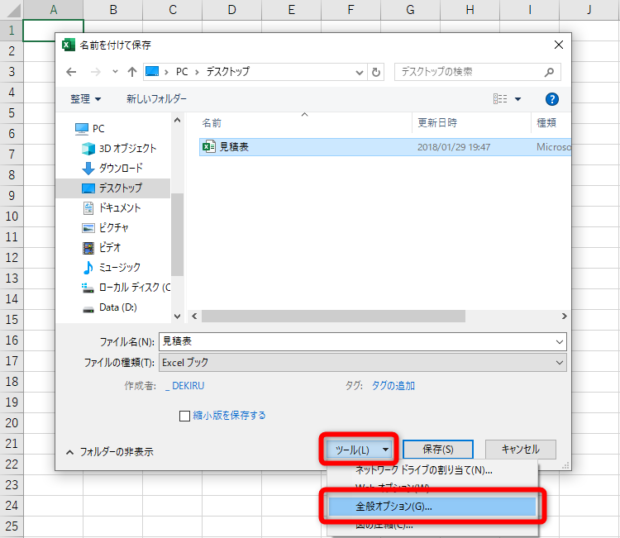Expand the ファイル名 dropdown arrow
The height and width of the screenshot is (538, 620).
click(x=559, y=342)
